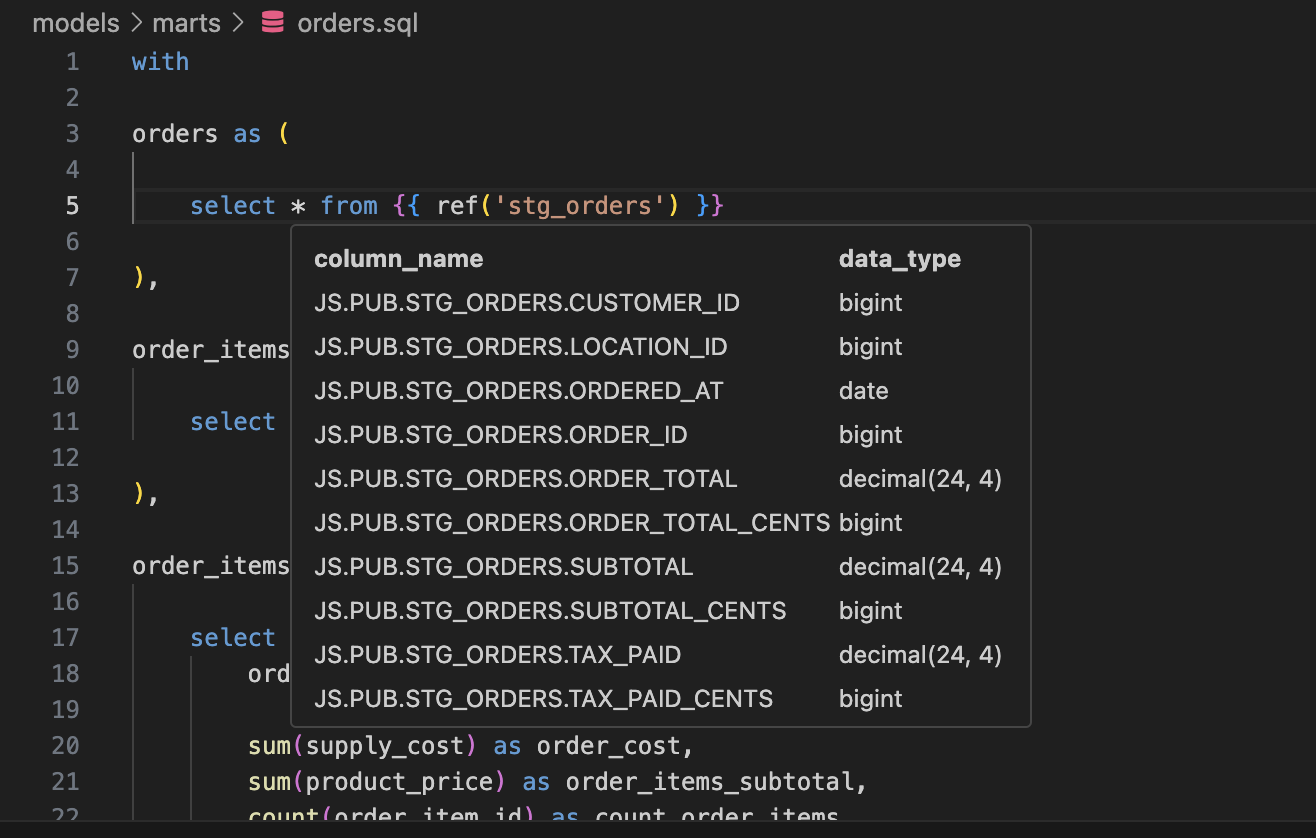Open the marts breadcrumb segment
Screen dimensions: 1316x838
[186, 22]
